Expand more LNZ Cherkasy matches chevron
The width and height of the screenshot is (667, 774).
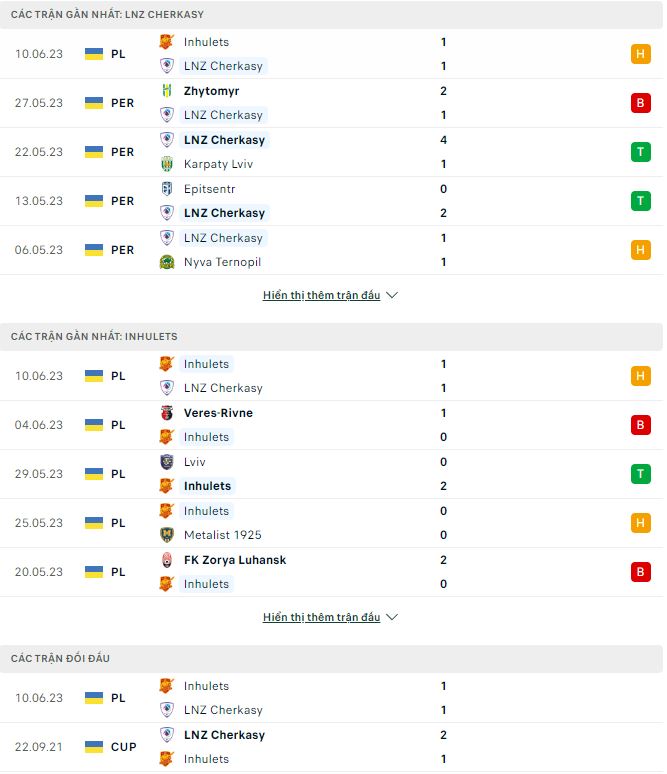click(392, 296)
